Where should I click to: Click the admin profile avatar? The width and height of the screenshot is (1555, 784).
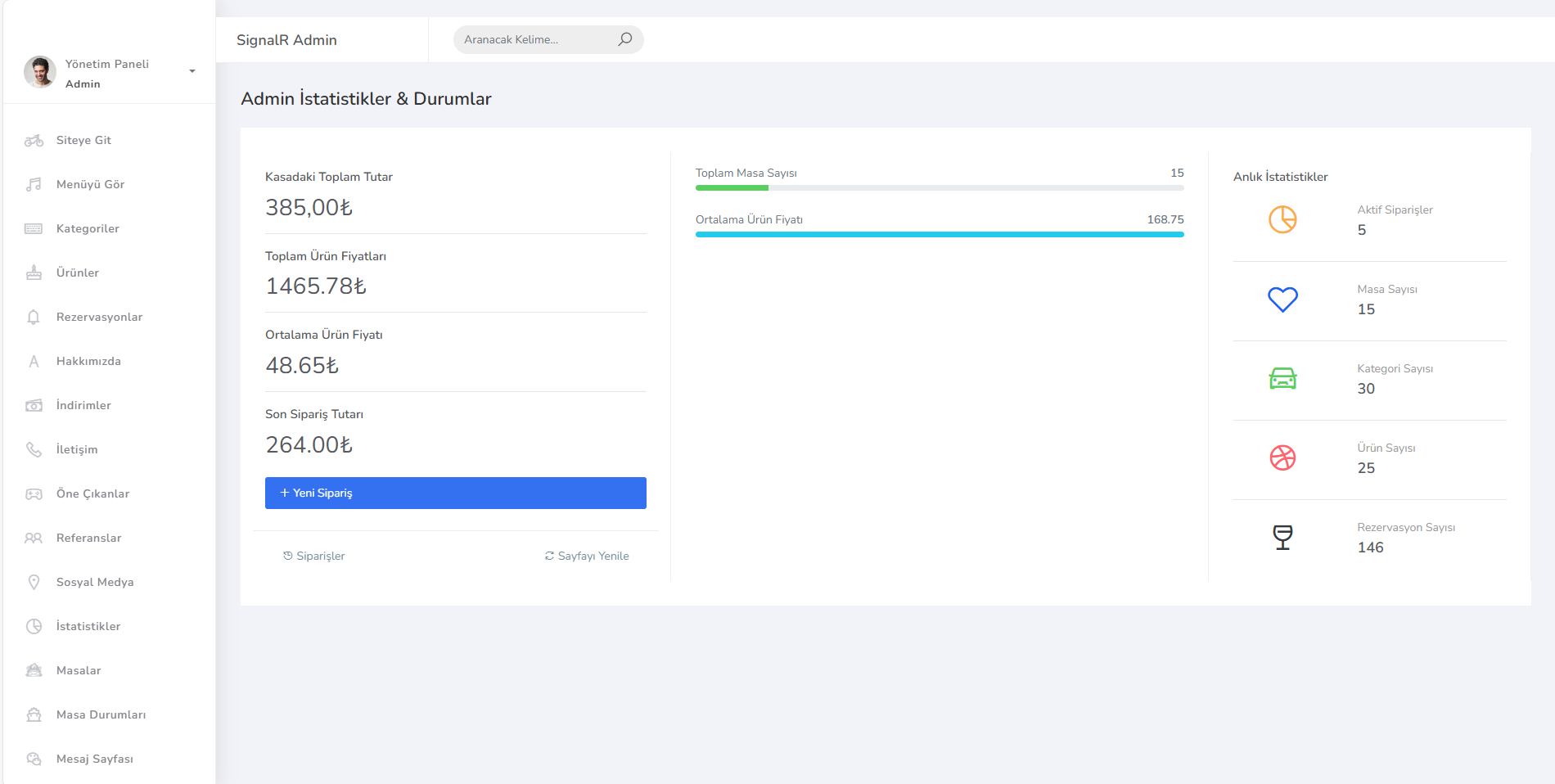click(x=40, y=72)
